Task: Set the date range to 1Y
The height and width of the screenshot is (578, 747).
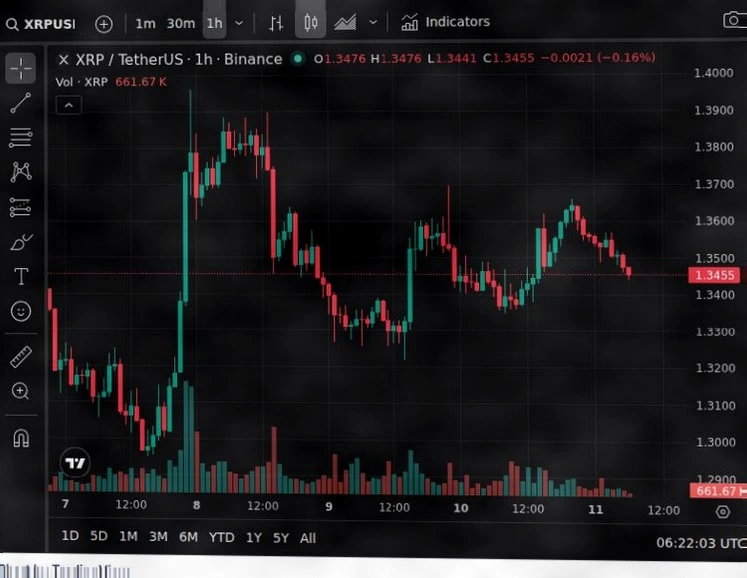Action: pos(253,538)
